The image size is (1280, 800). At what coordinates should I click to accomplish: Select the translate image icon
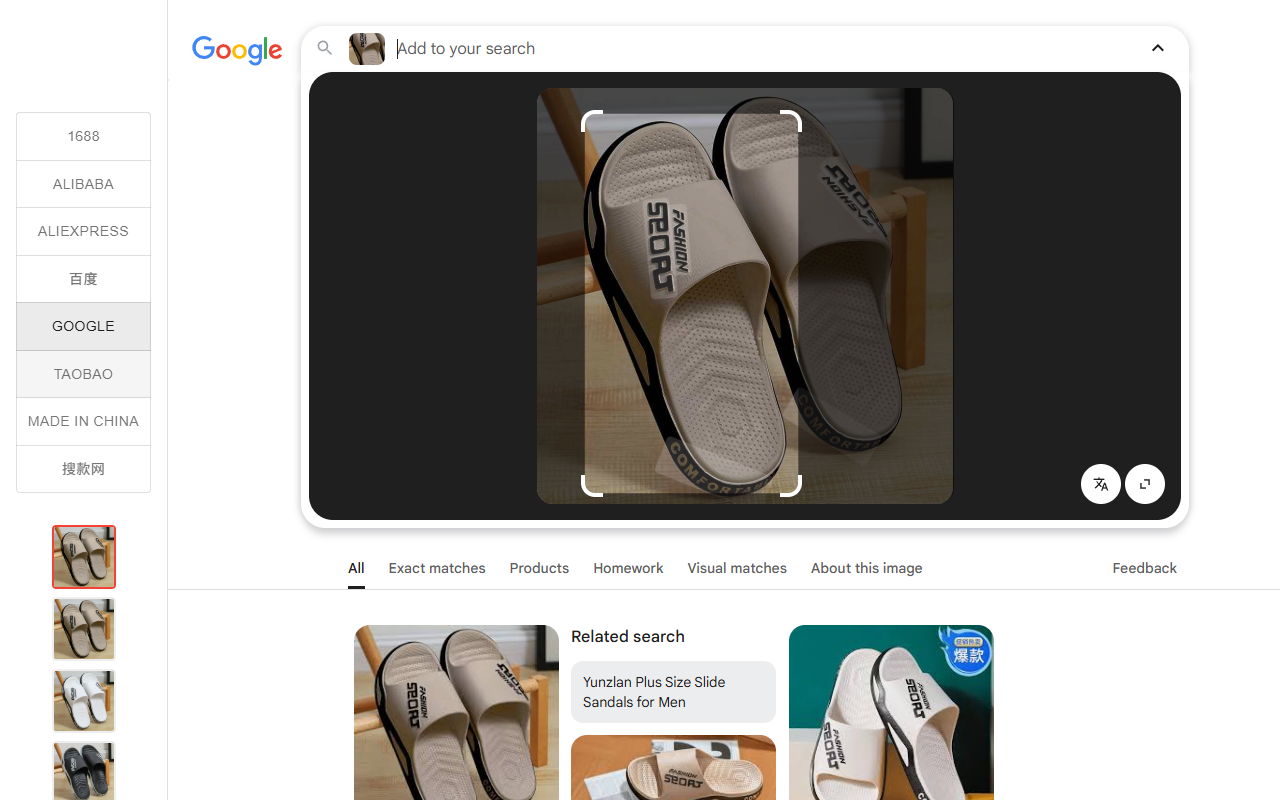pos(1100,483)
